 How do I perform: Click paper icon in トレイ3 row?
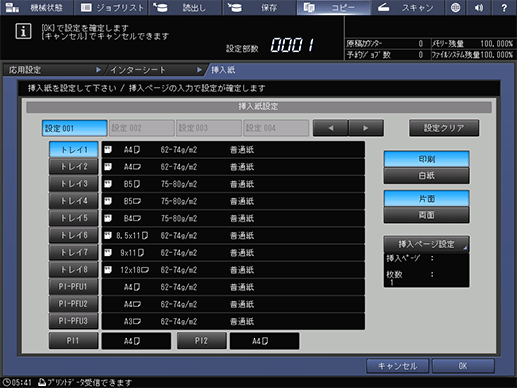(x=108, y=184)
